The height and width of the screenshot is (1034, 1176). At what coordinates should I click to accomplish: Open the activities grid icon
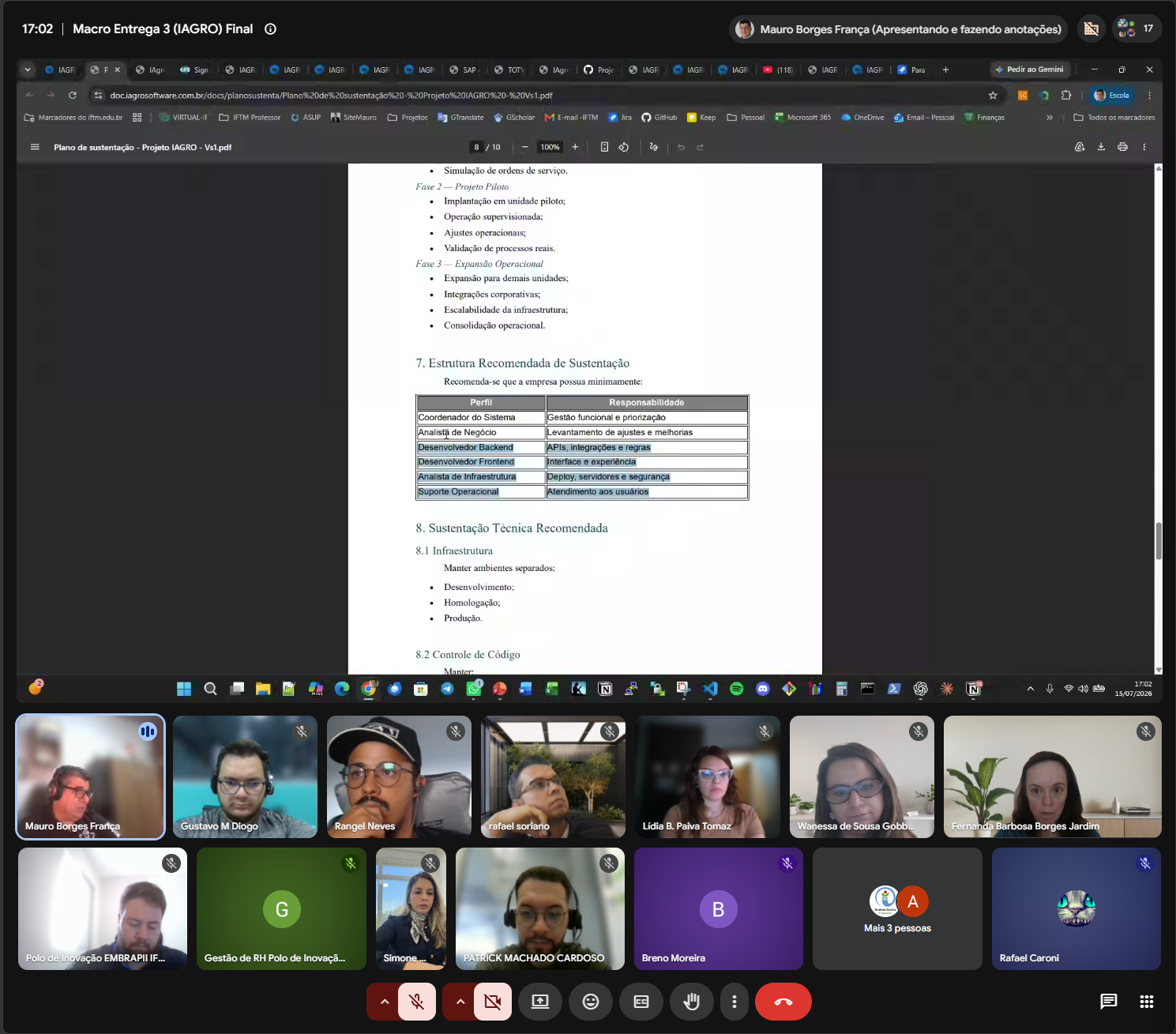point(1147,1002)
